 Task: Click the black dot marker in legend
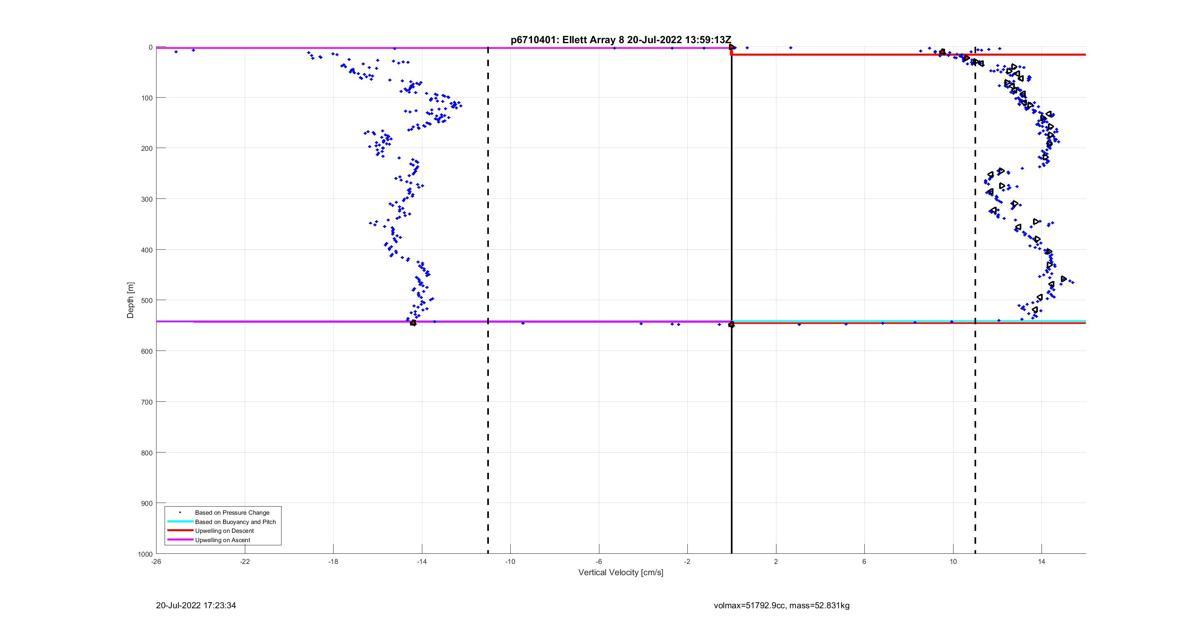179,513
